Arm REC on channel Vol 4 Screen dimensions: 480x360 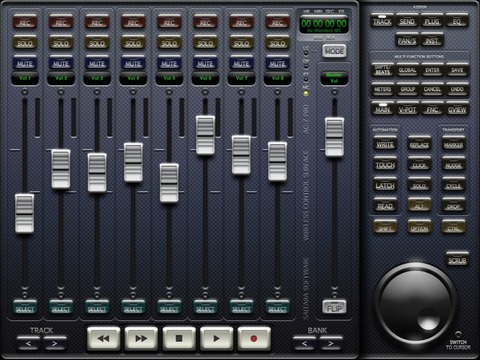(x=133, y=22)
